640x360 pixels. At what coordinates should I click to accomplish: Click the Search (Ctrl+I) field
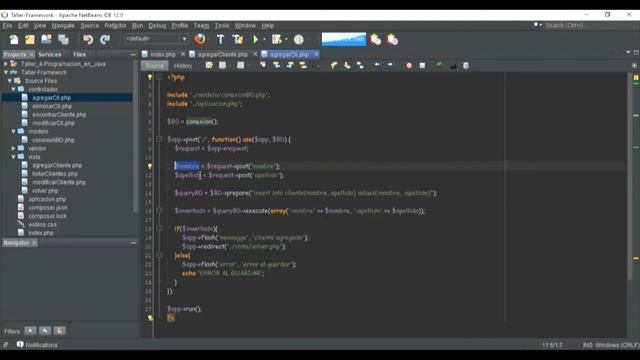click(x=585, y=25)
